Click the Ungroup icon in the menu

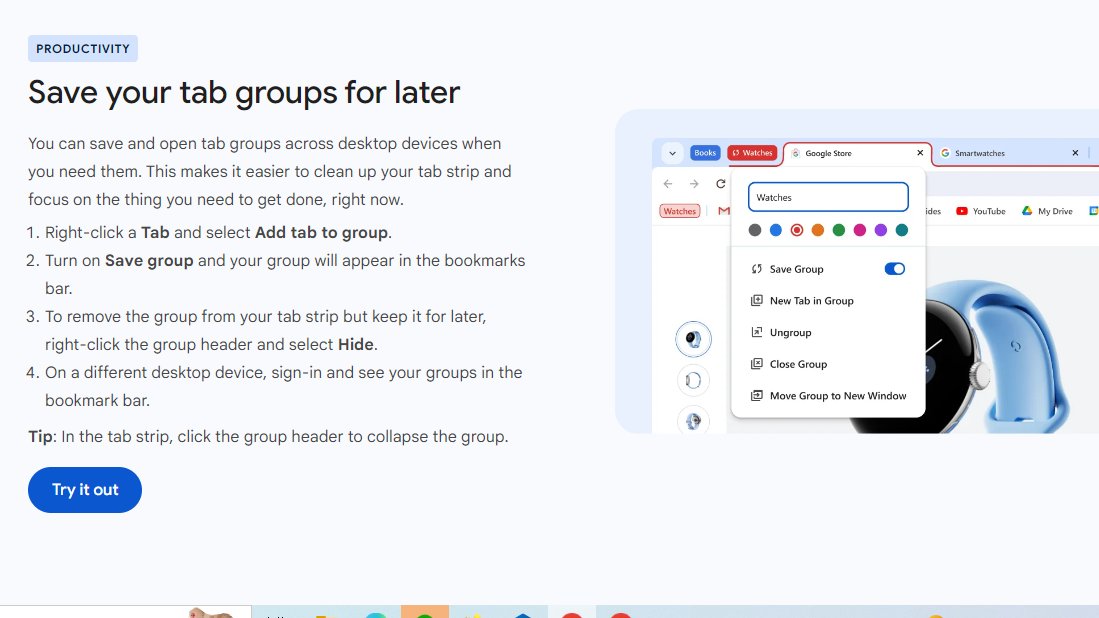757,332
